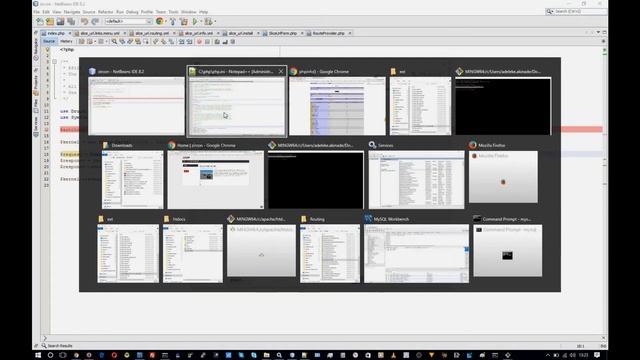Viewport: 640px width, 360px height.
Task: Click the Save All toolbar icon
Action: click(71, 21)
